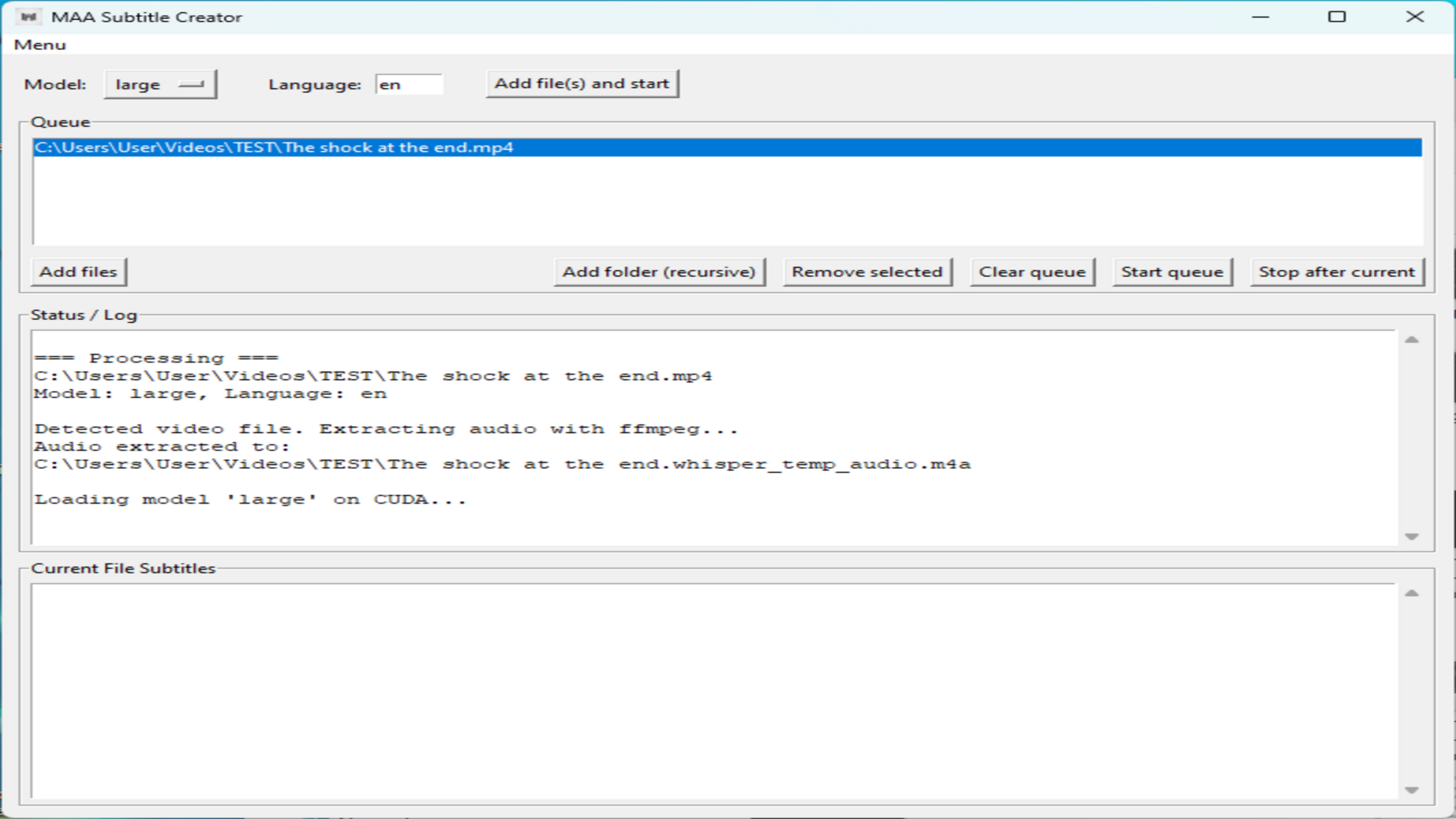Click the Model label next to the dropdown
This screenshot has height=819, width=1456.
pyautogui.click(x=53, y=84)
